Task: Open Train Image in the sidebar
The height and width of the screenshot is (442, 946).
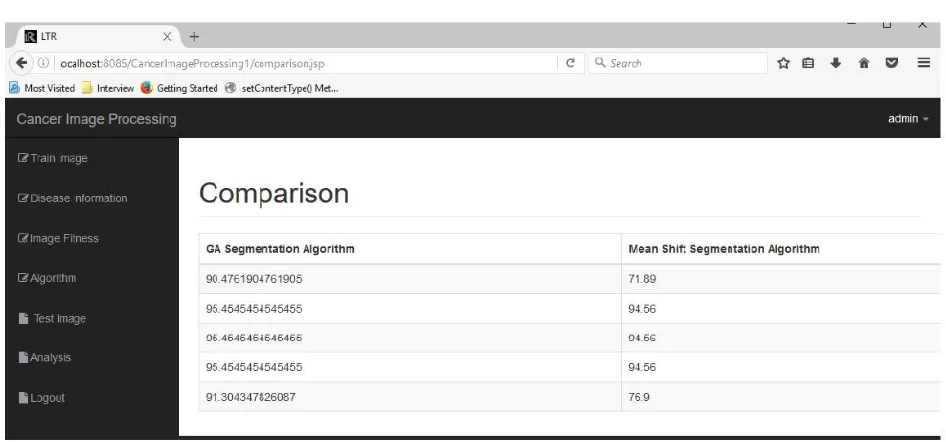Action: click(x=53, y=158)
